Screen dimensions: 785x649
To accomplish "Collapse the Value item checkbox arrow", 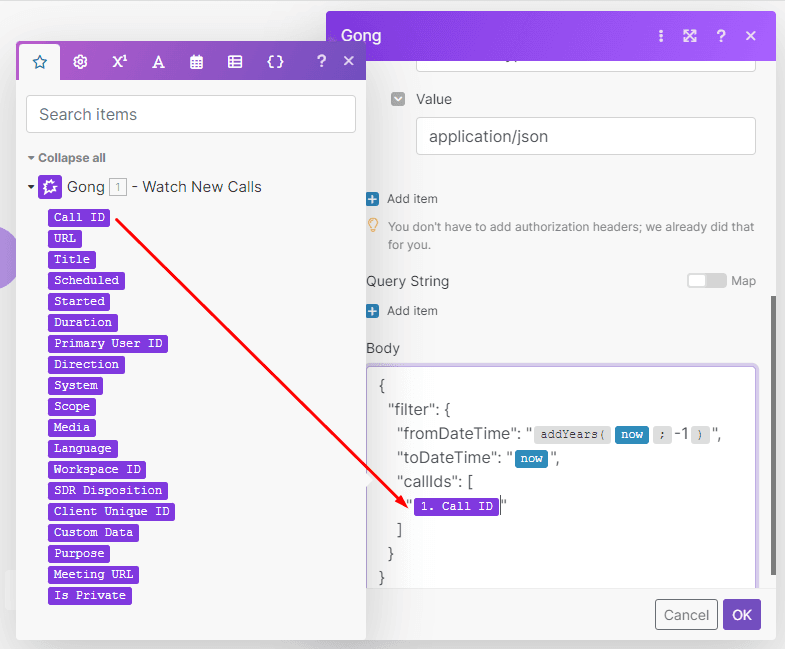I will coord(398,99).
